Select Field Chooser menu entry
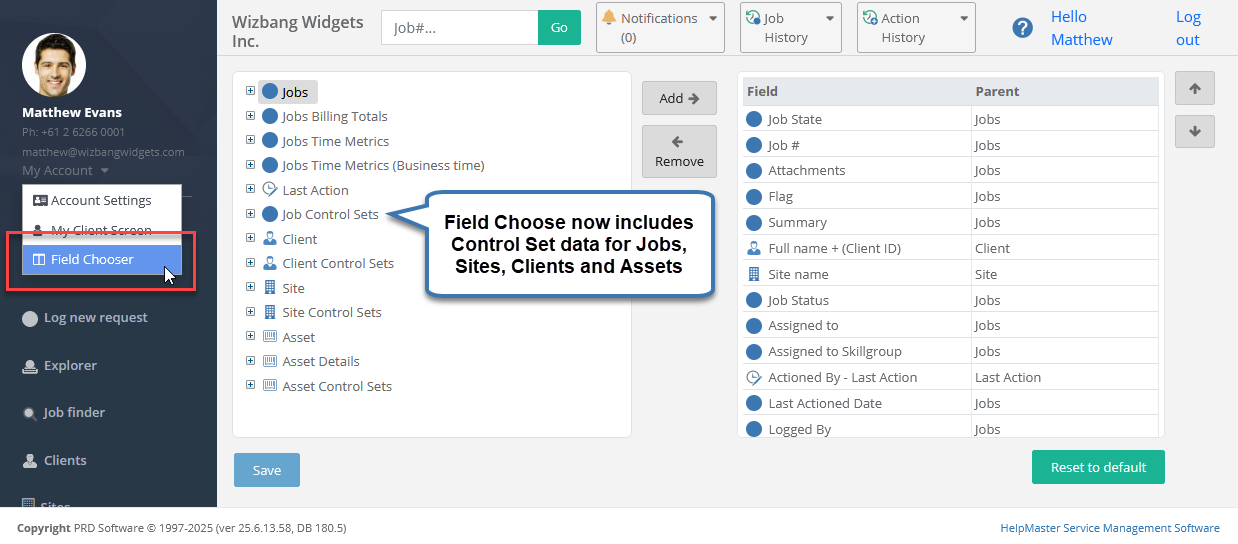The height and width of the screenshot is (544, 1238). point(102,260)
